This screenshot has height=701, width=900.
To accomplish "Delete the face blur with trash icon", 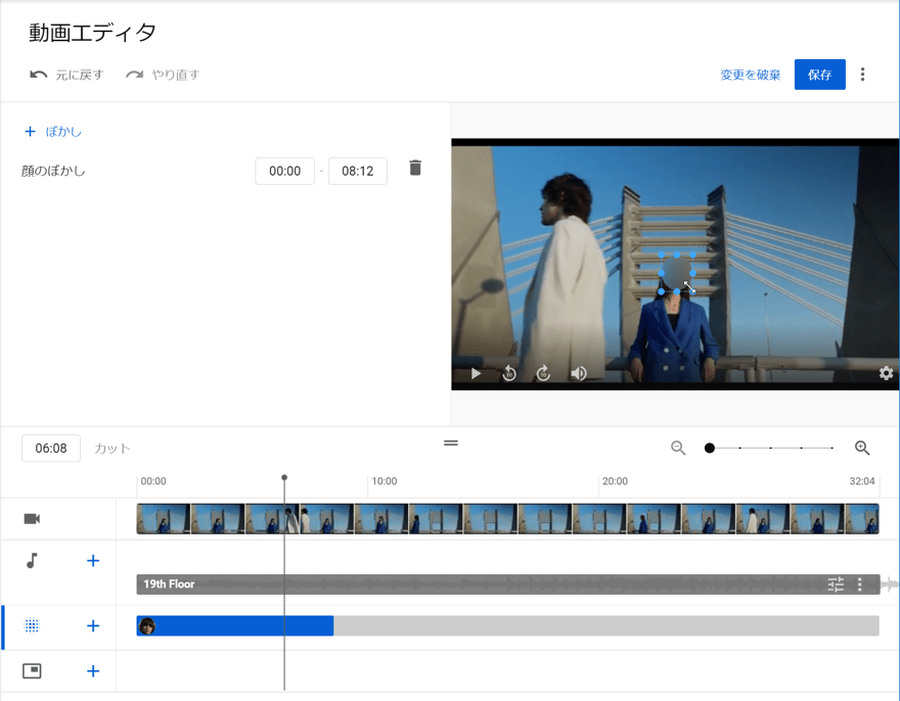I will [x=416, y=169].
